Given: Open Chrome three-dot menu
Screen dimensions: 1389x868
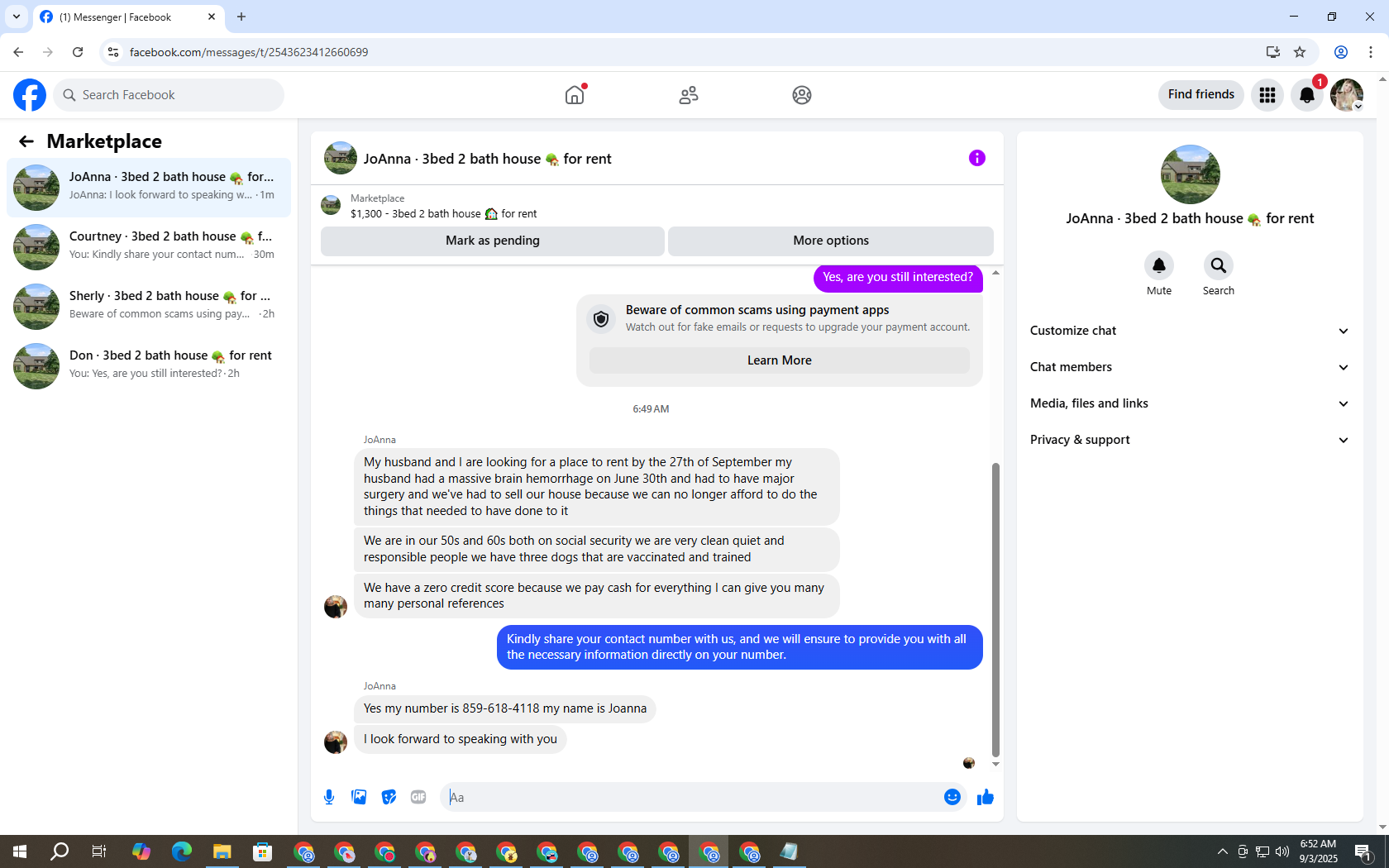Looking at the screenshot, I should [1371, 52].
